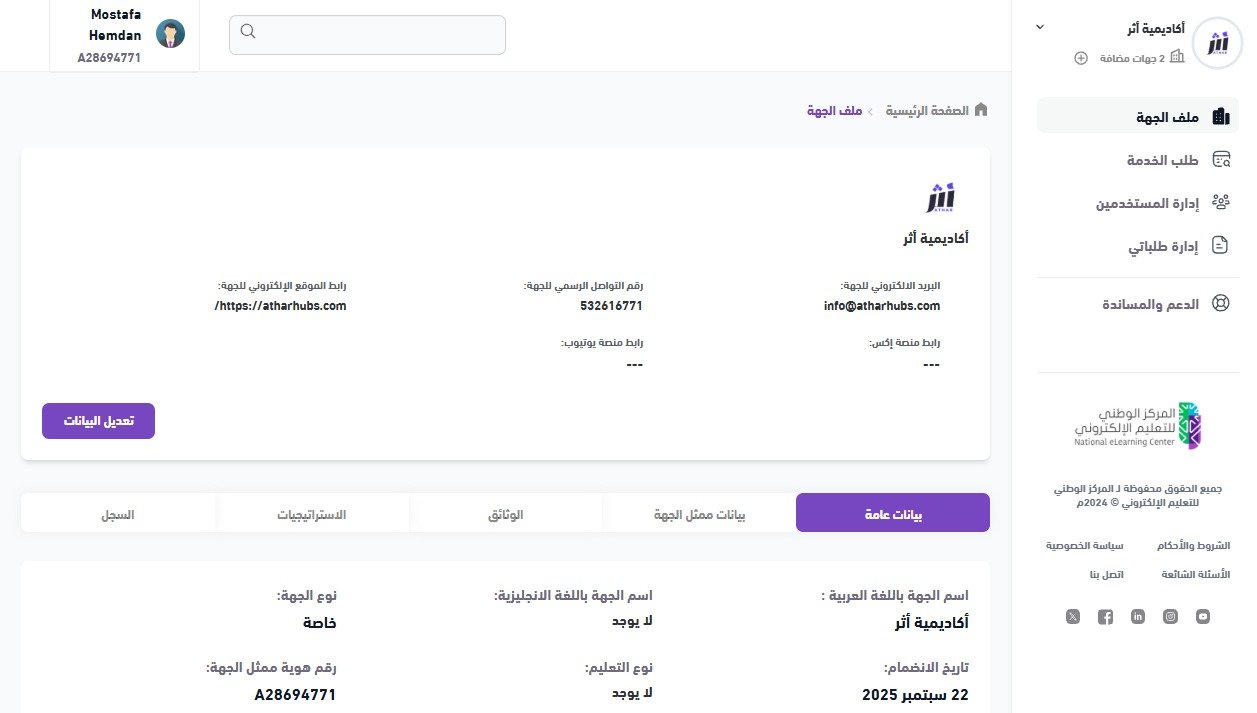Click the entity type value خاصة

pyautogui.click(x=320, y=623)
